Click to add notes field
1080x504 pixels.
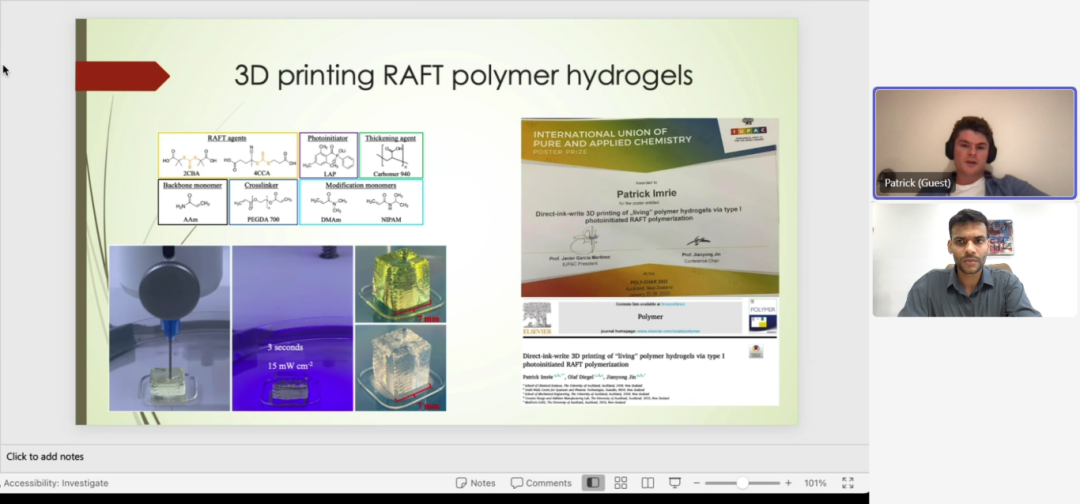tap(45, 456)
